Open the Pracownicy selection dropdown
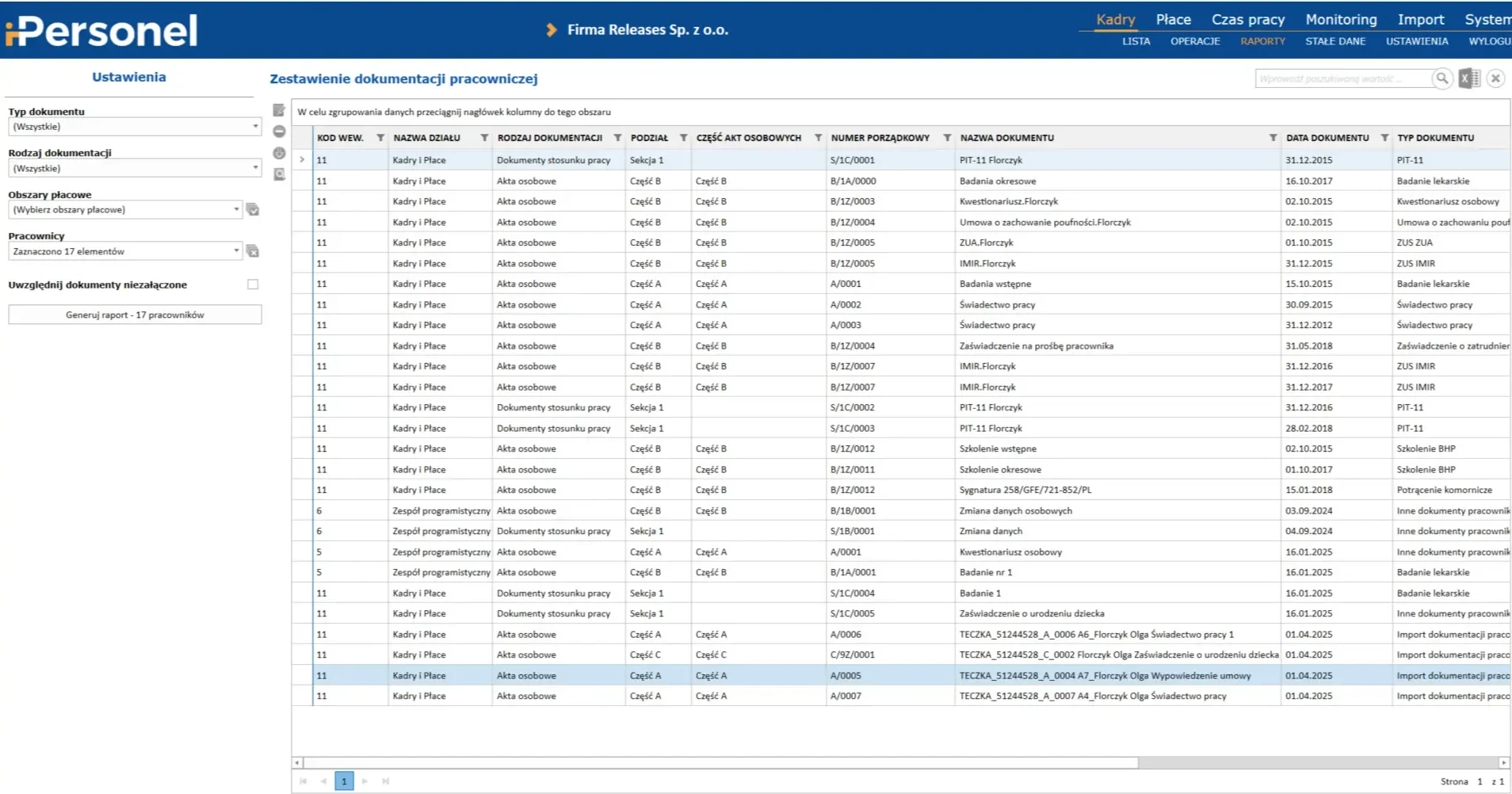 [236, 251]
